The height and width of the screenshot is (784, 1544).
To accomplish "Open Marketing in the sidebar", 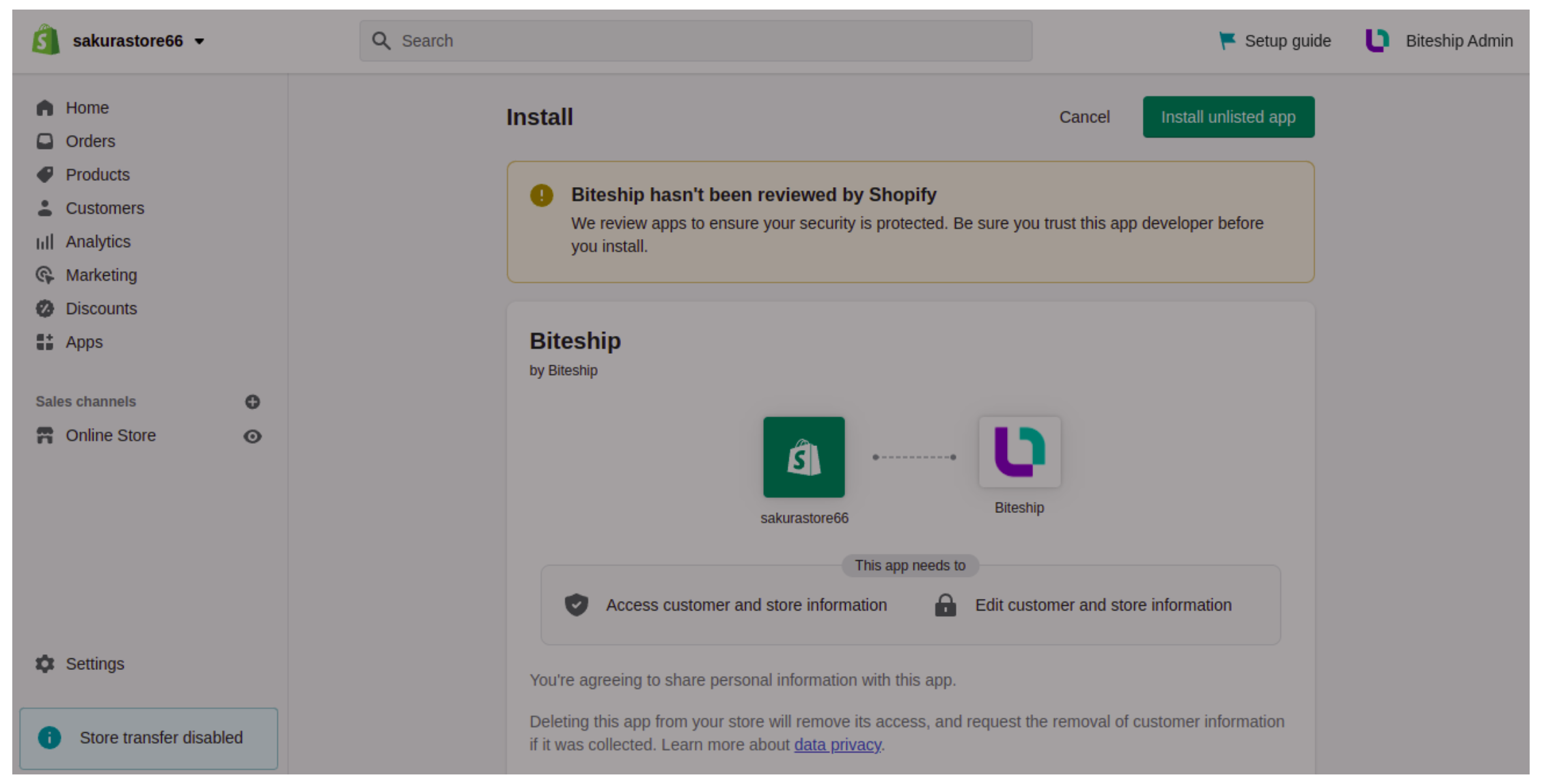I will [x=101, y=275].
